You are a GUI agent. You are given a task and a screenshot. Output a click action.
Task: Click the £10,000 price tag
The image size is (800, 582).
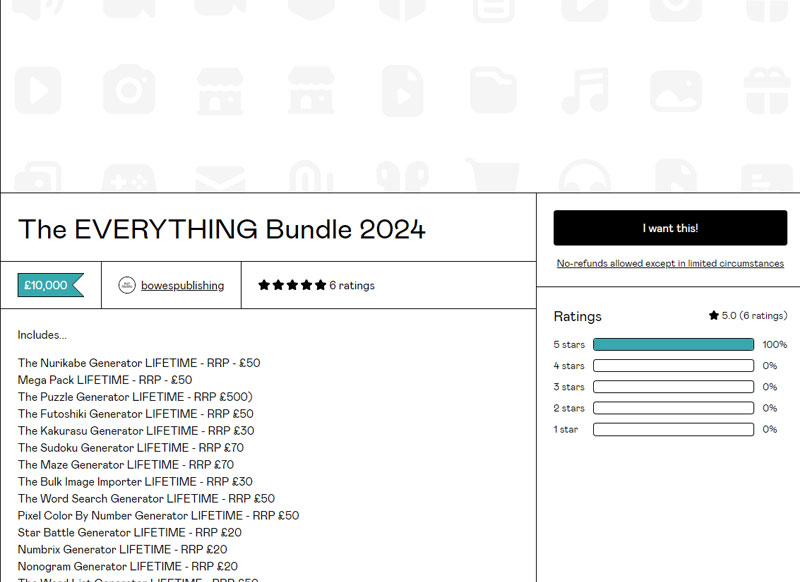[x=48, y=284]
